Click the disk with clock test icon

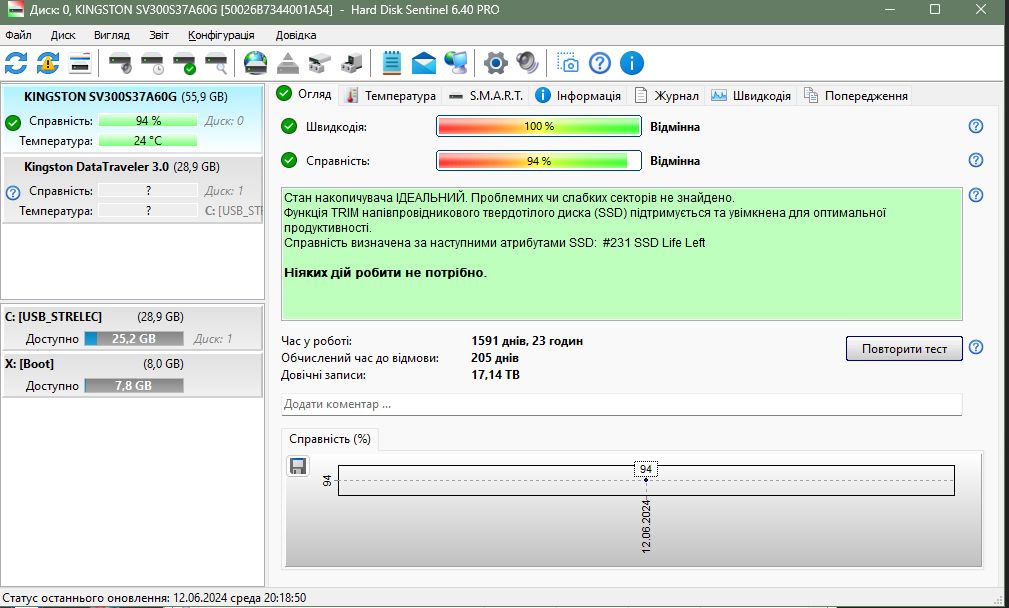pyautogui.click(x=153, y=63)
